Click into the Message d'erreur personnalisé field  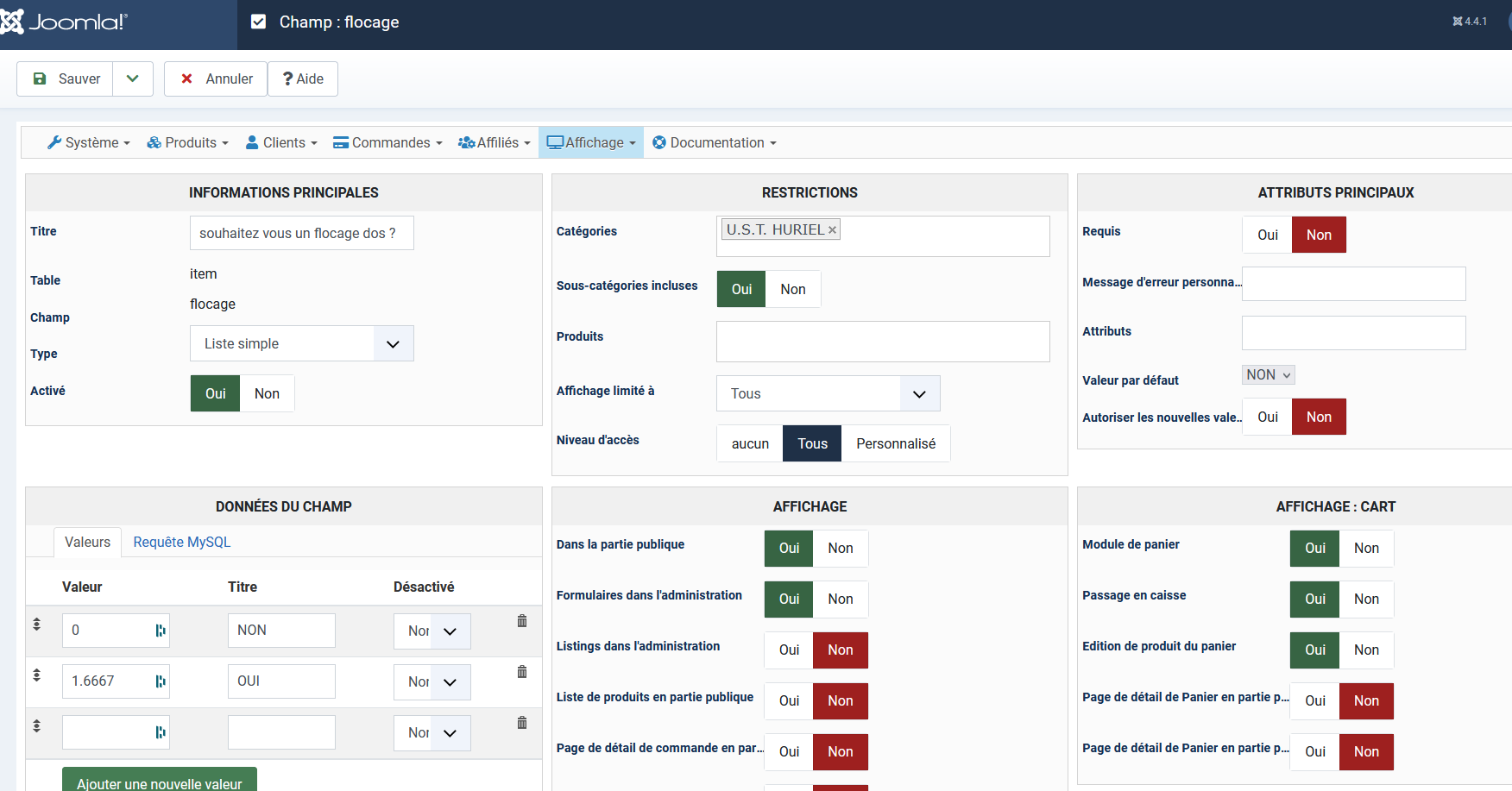[x=1354, y=284]
